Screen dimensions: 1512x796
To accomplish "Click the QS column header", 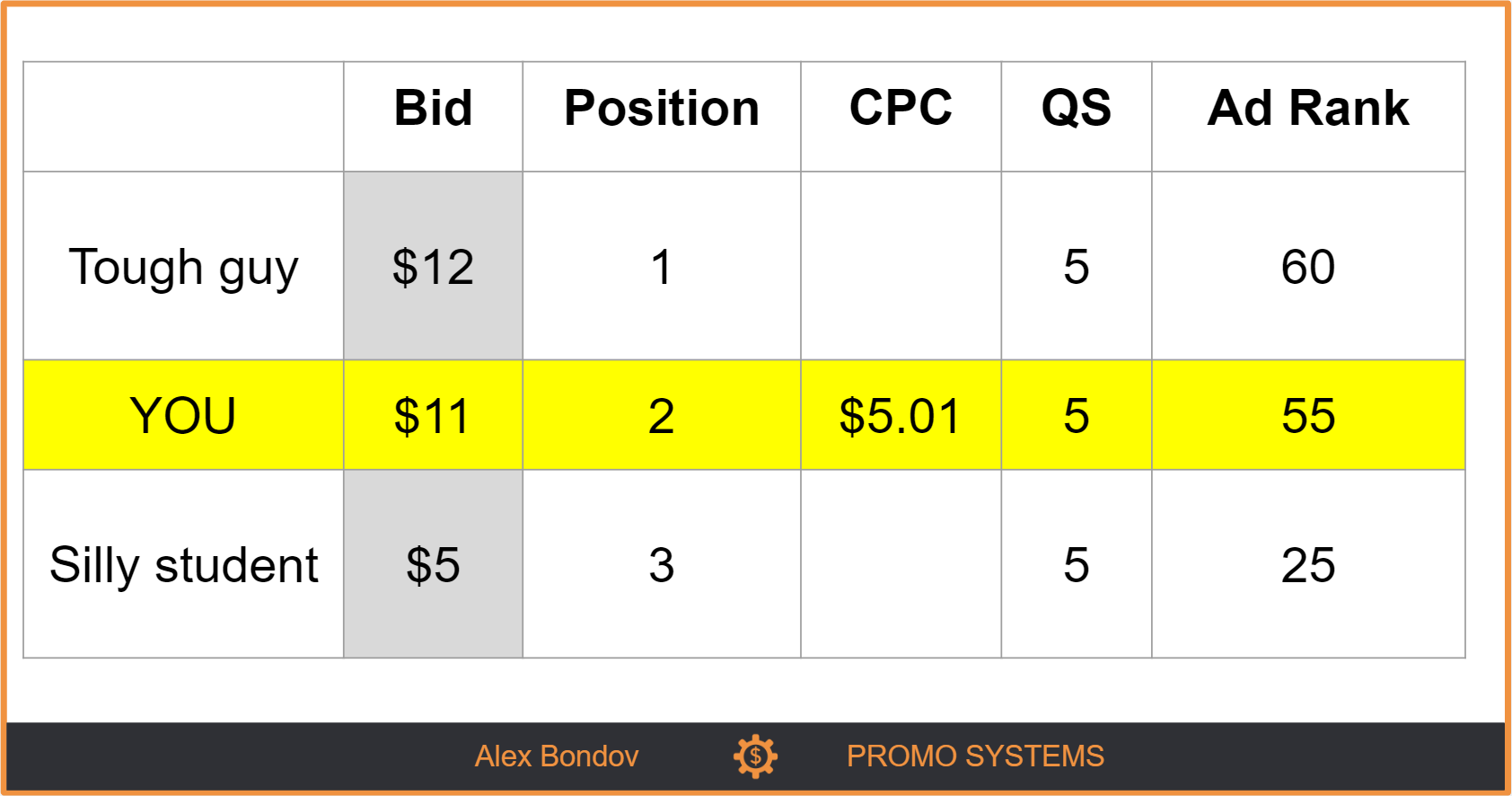I will click(1077, 108).
